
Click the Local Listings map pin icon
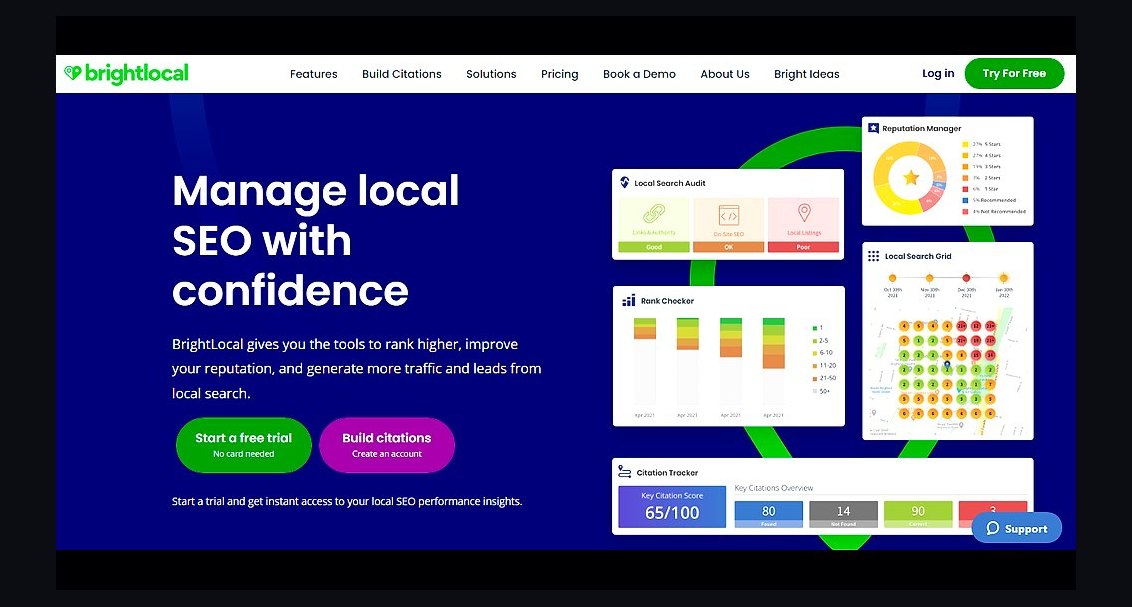[x=804, y=213]
